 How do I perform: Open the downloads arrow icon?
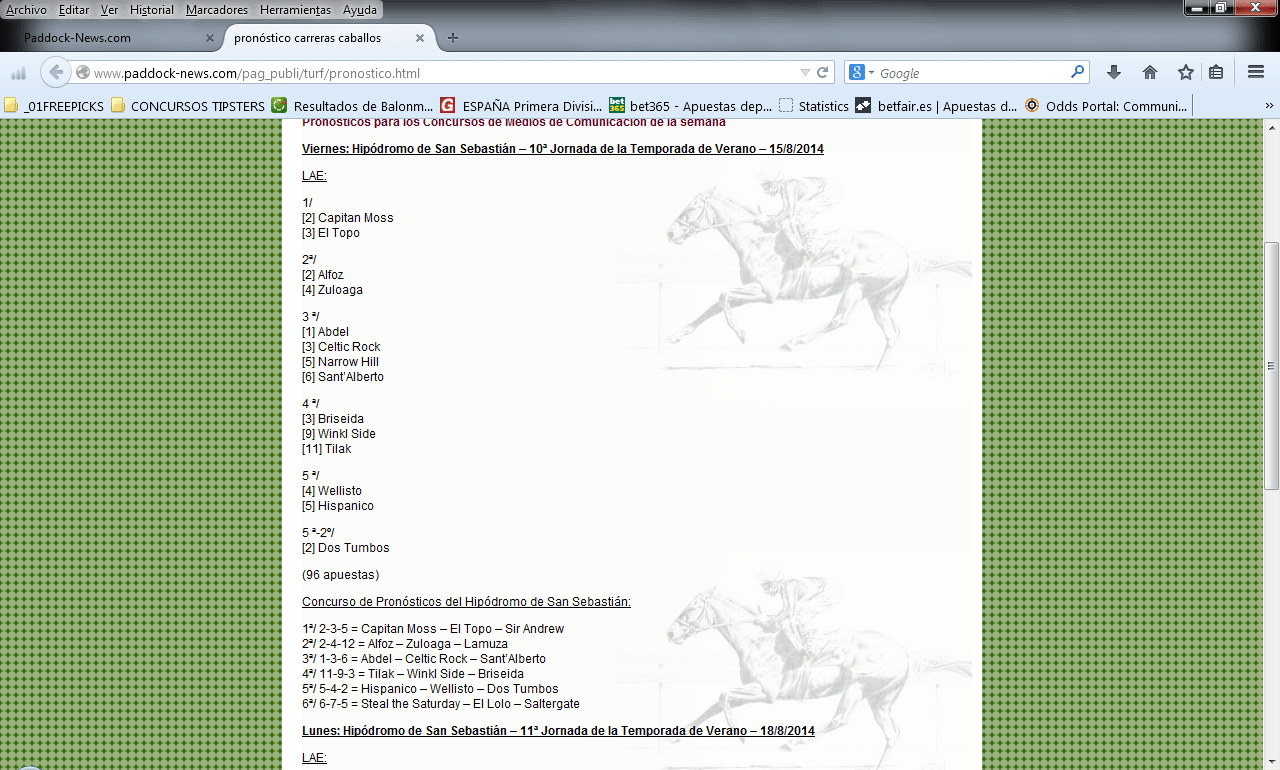point(1114,72)
